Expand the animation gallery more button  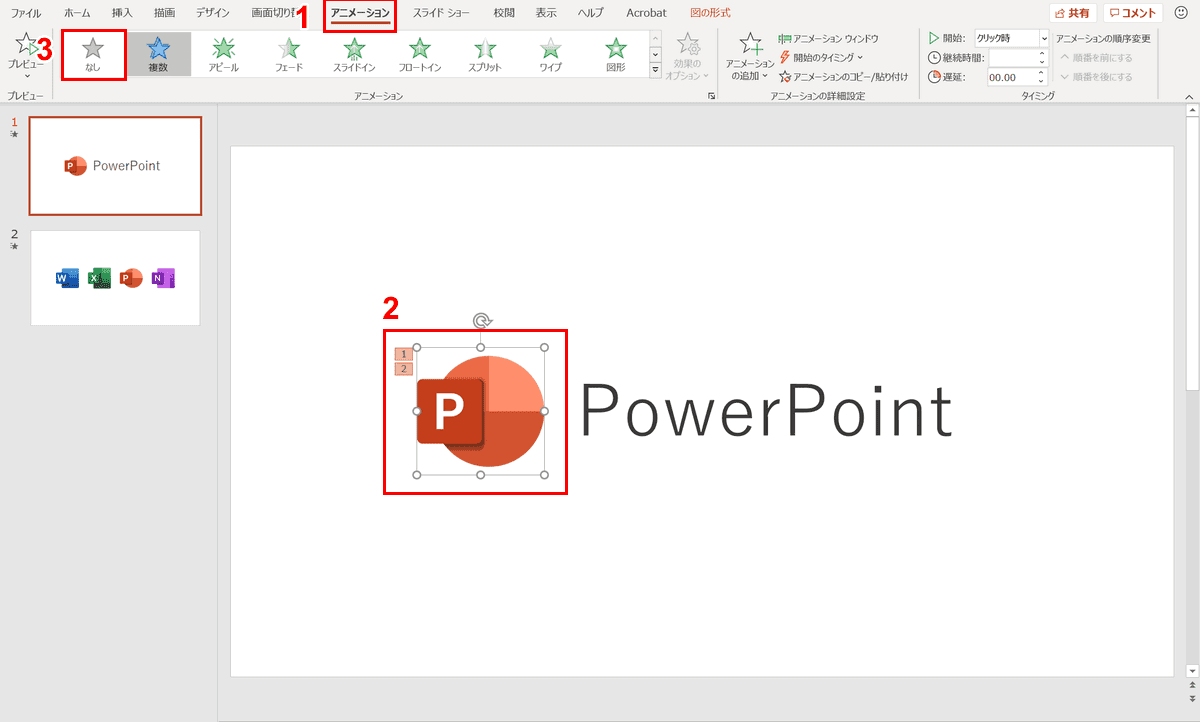(x=655, y=71)
